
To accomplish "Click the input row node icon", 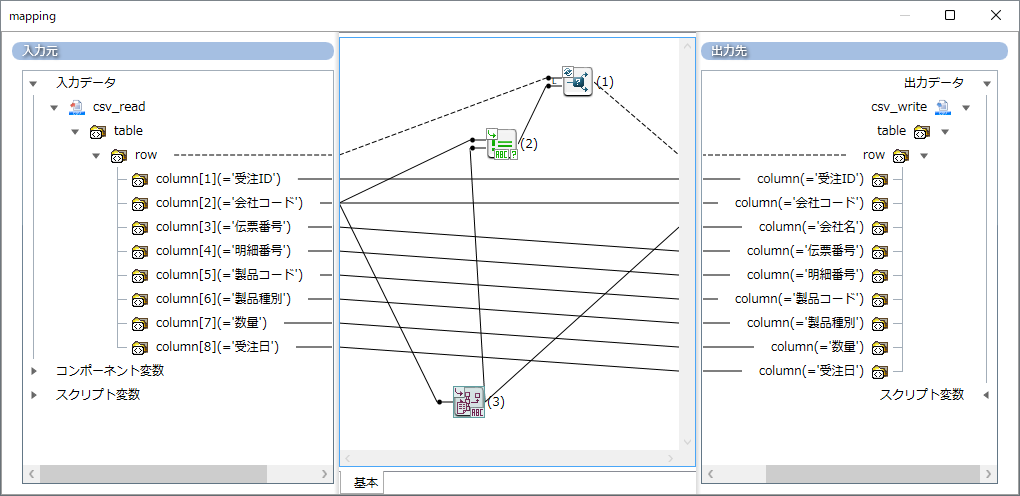I will coord(118,156).
